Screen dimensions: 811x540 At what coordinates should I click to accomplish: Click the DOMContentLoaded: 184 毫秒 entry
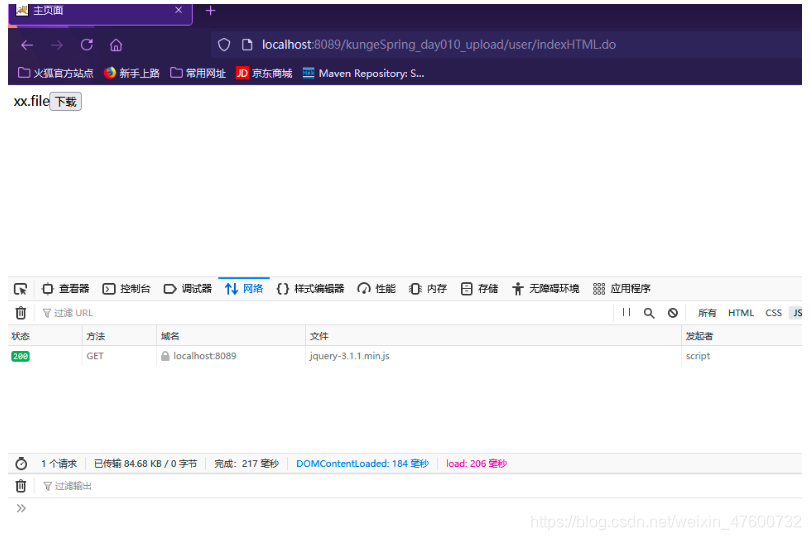tap(363, 463)
